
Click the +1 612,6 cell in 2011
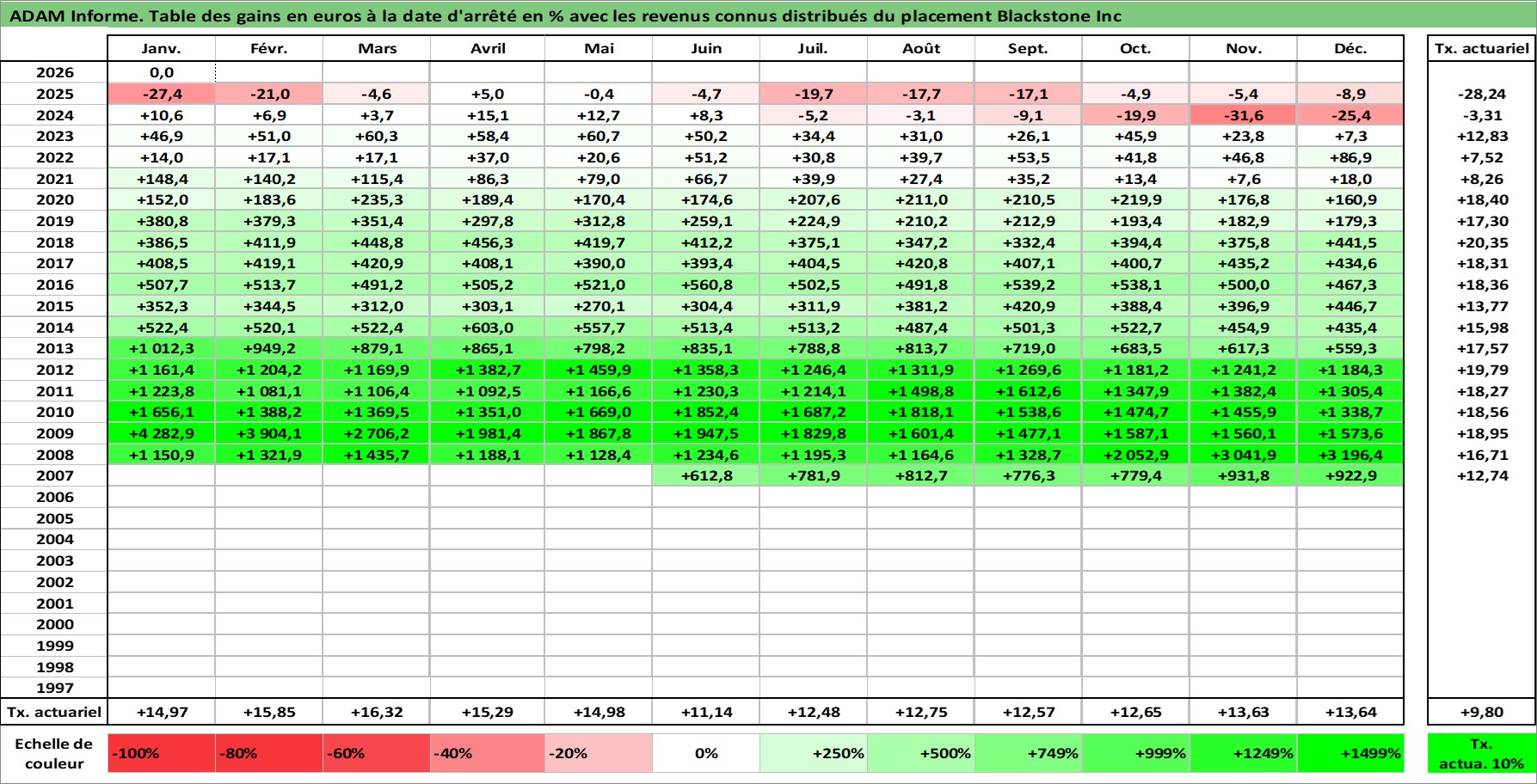[1029, 391]
